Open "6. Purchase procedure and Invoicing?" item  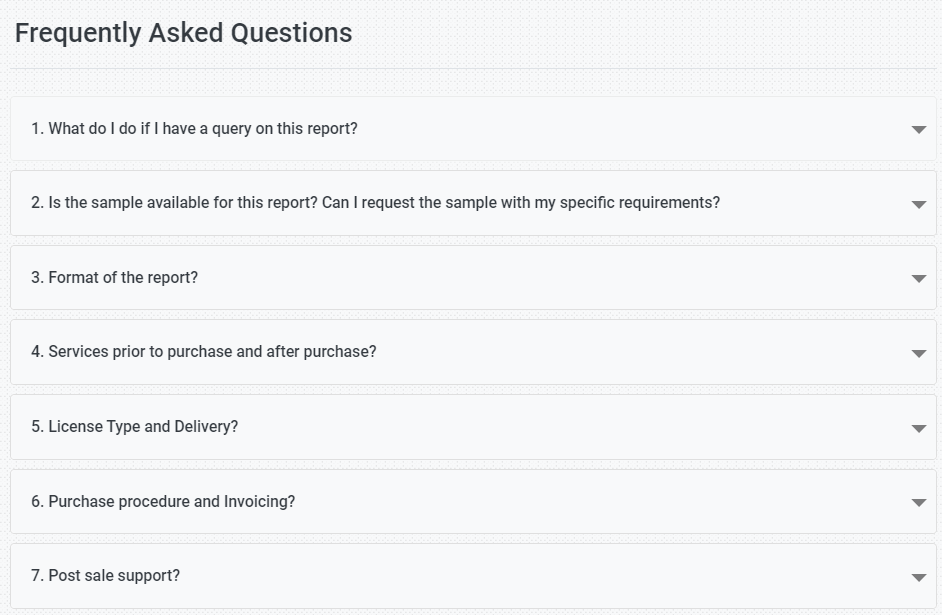(163, 502)
